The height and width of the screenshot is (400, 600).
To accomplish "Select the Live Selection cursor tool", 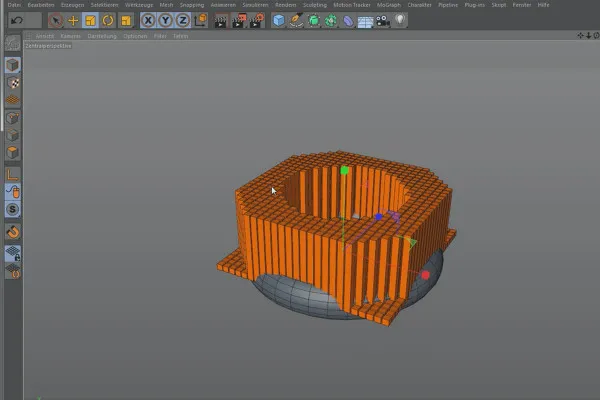I will (x=56, y=20).
